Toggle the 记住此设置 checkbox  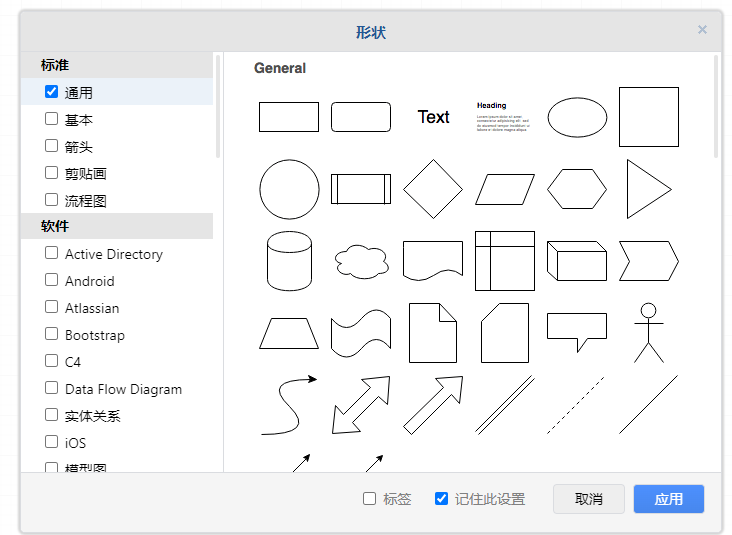(442, 499)
